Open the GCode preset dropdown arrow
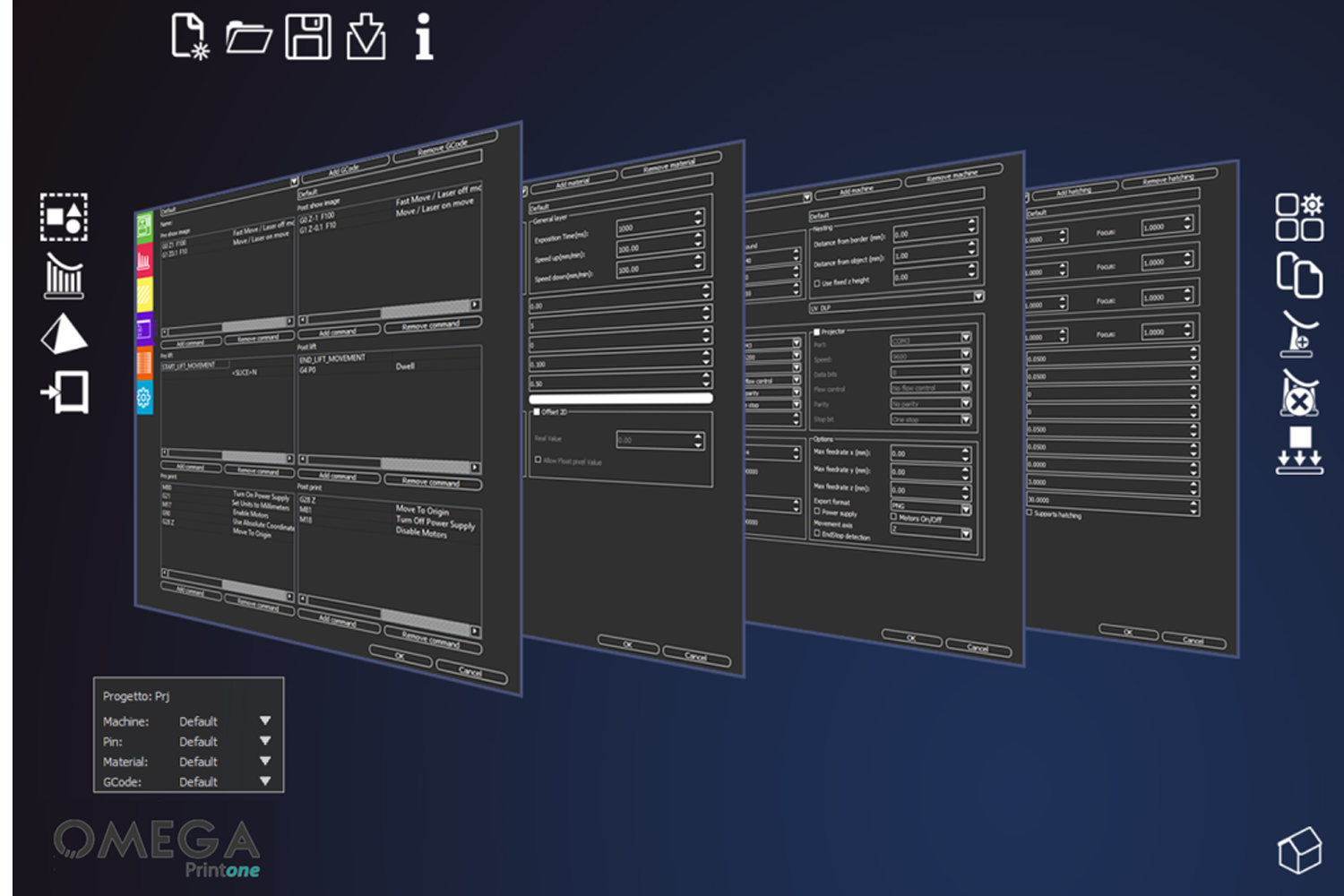1344x896 pixels. tap(293, 182)
